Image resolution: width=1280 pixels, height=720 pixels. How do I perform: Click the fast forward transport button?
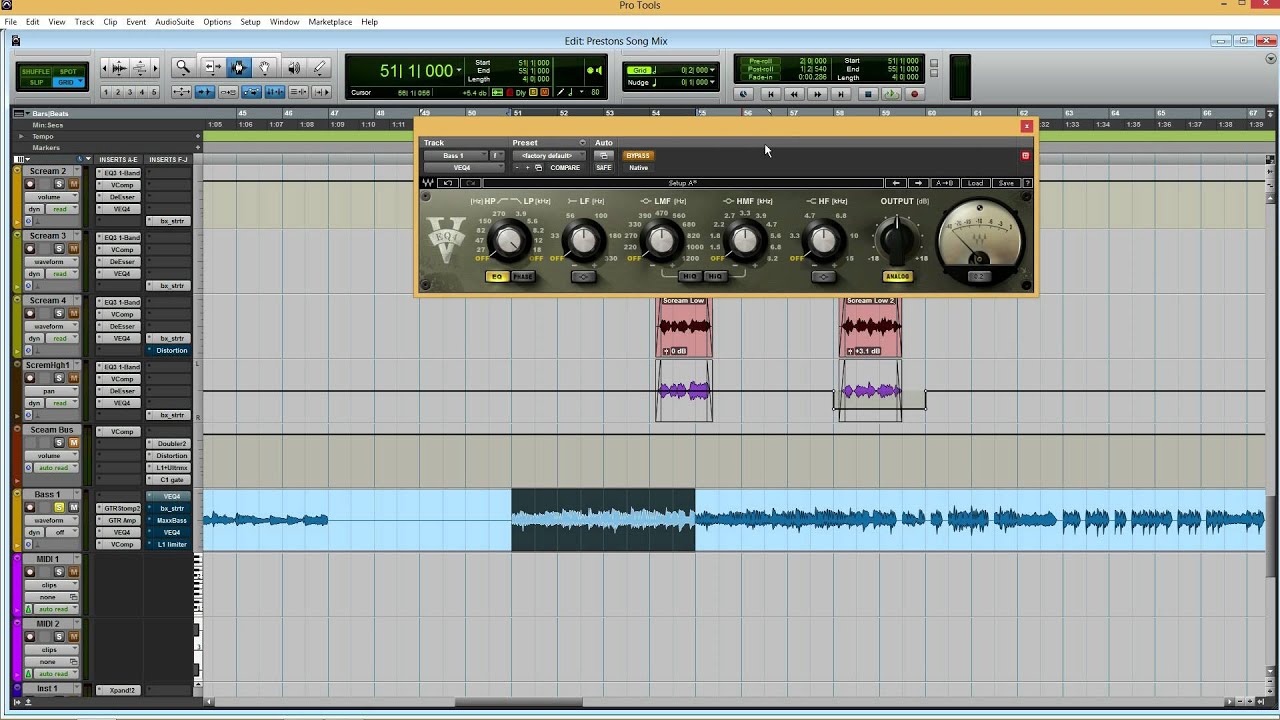(818, 94)
